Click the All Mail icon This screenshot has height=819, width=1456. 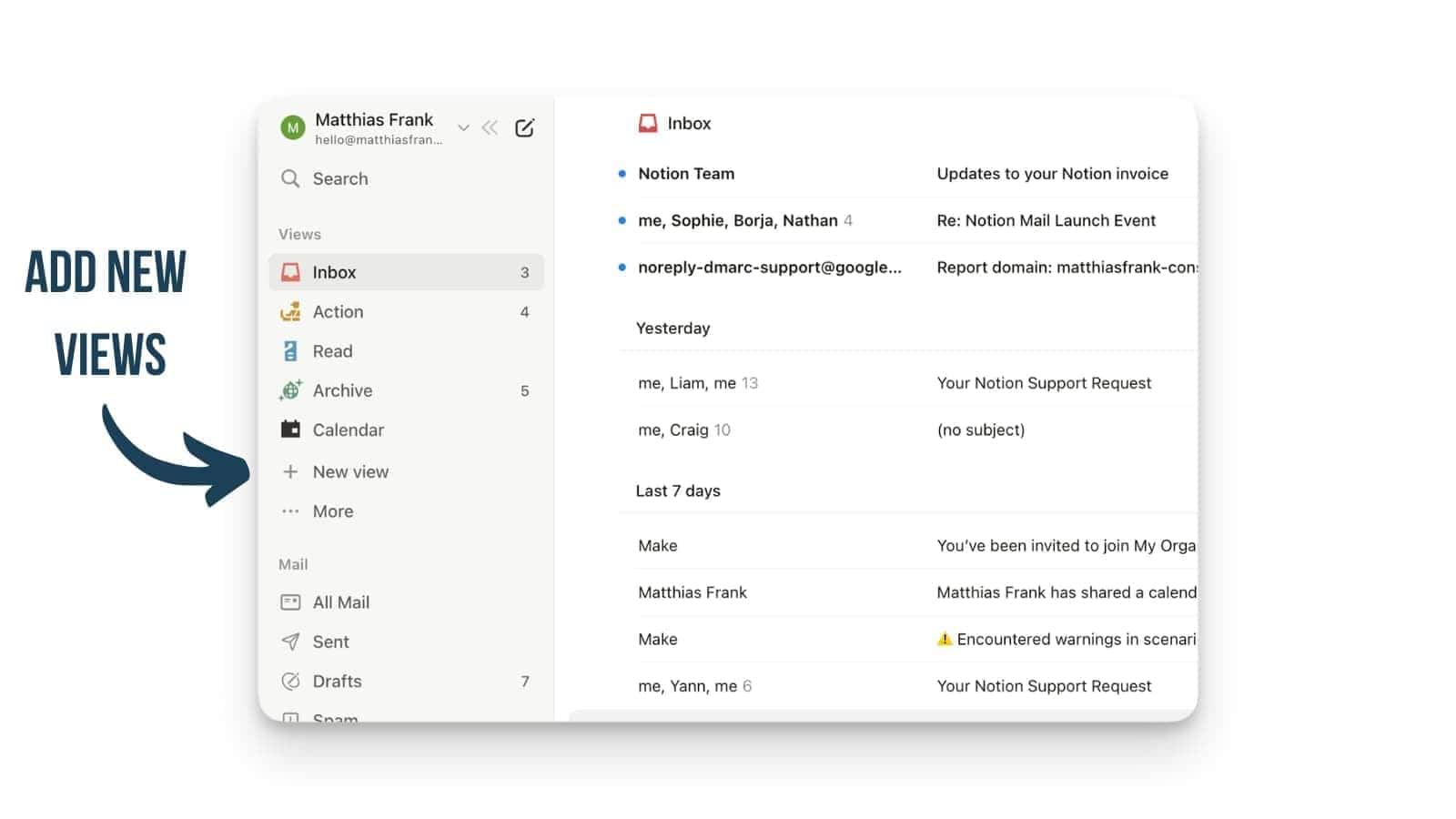pyautogui.click(x=290, y=602)
